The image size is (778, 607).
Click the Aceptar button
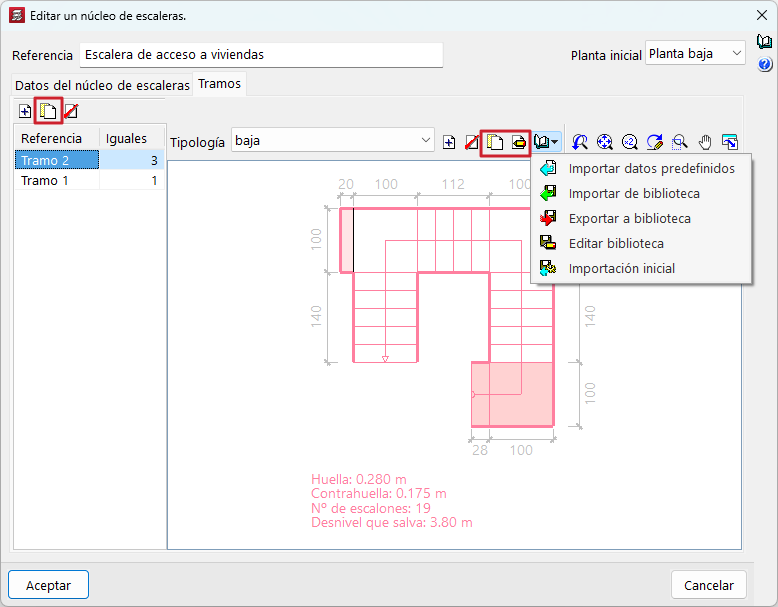[x=49, y=585]
